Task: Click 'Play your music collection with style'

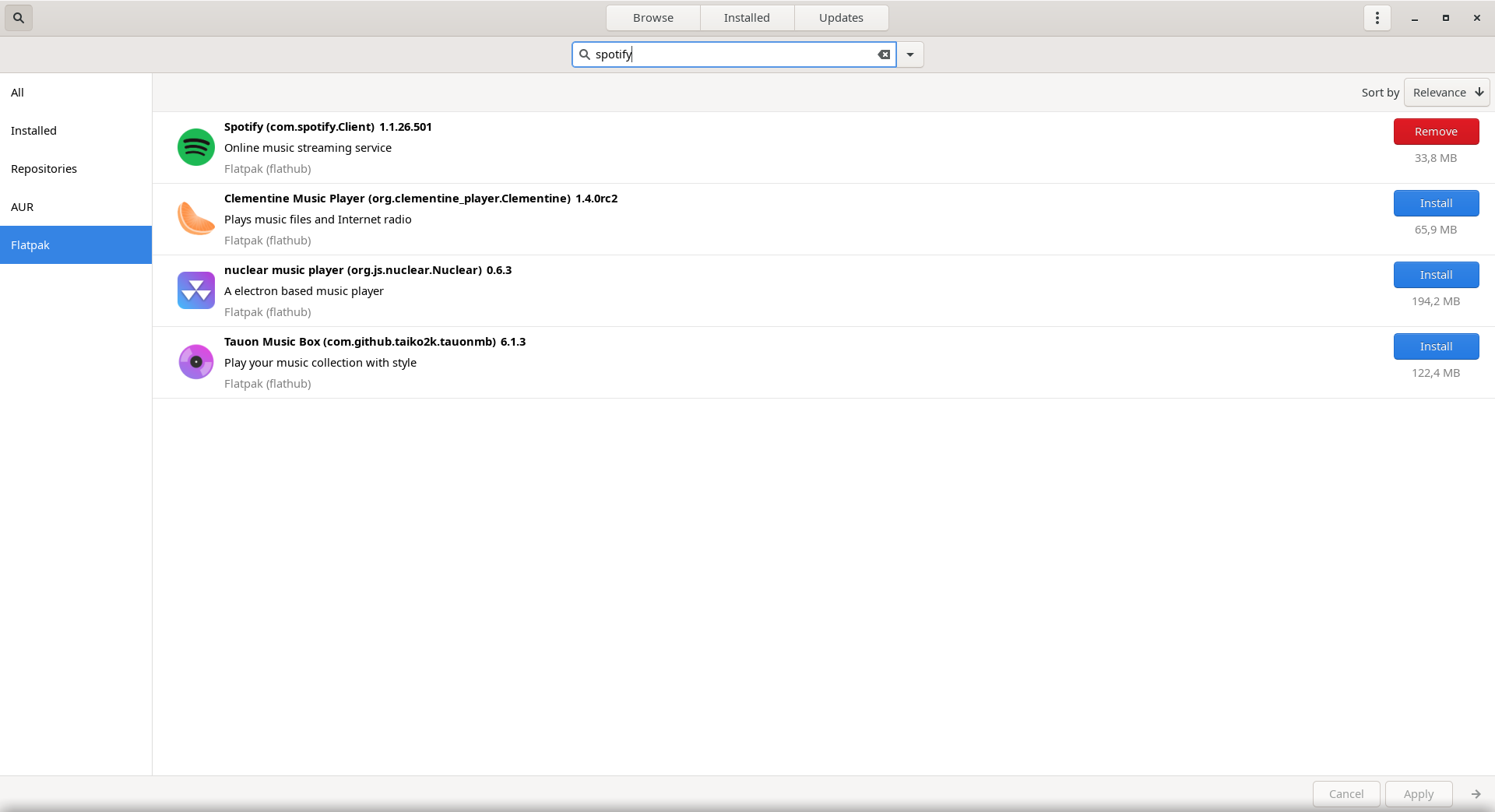Action: point(320,363)
